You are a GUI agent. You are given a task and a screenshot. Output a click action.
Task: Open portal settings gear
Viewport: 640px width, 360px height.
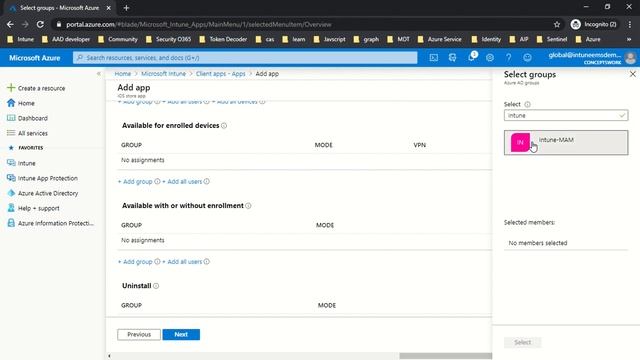pyautogui.click(x=490, y=58)
